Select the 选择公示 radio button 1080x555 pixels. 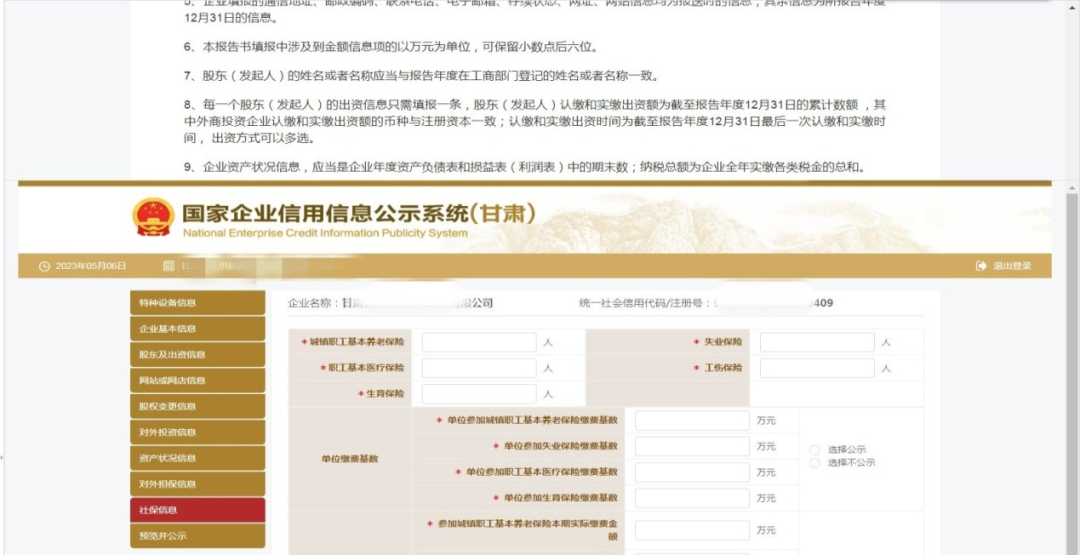[x=815, y=450]
